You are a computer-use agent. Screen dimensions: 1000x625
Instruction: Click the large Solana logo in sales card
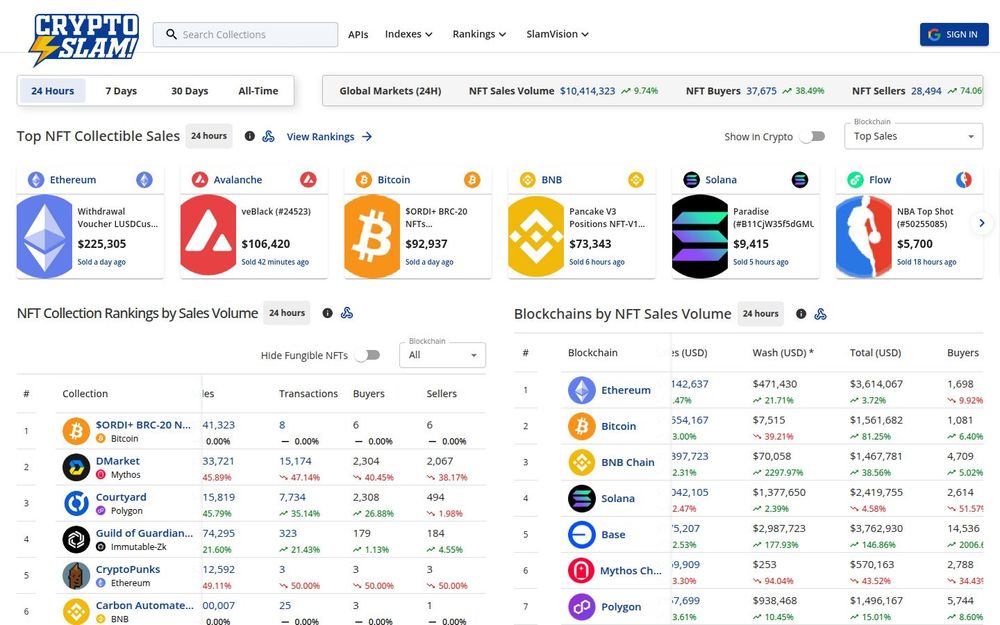coord(700,237)
